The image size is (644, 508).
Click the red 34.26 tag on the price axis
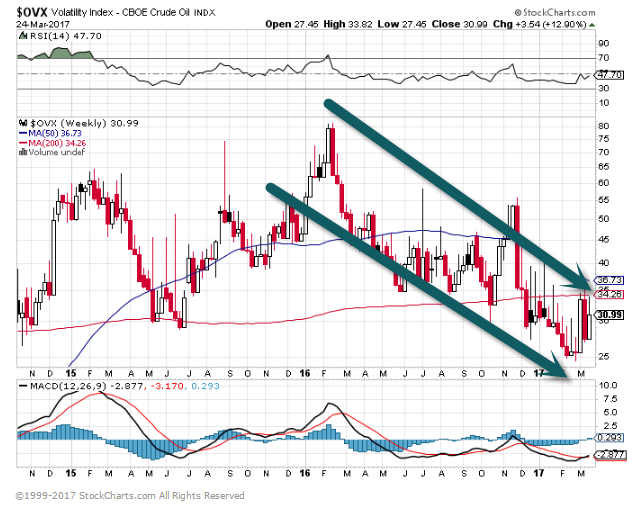point(610,294)
